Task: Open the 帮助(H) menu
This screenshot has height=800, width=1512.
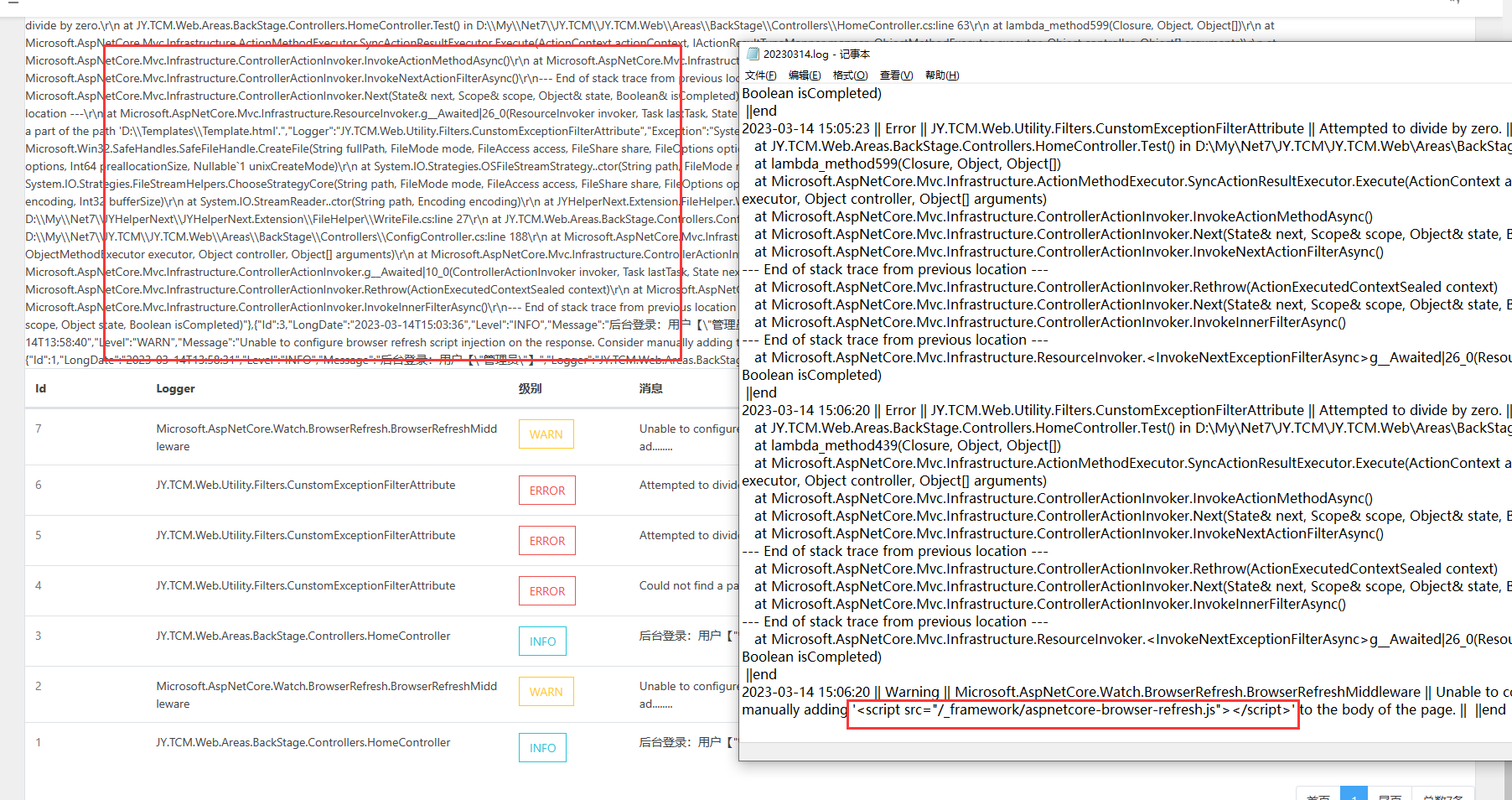Action: coord(942,75)
